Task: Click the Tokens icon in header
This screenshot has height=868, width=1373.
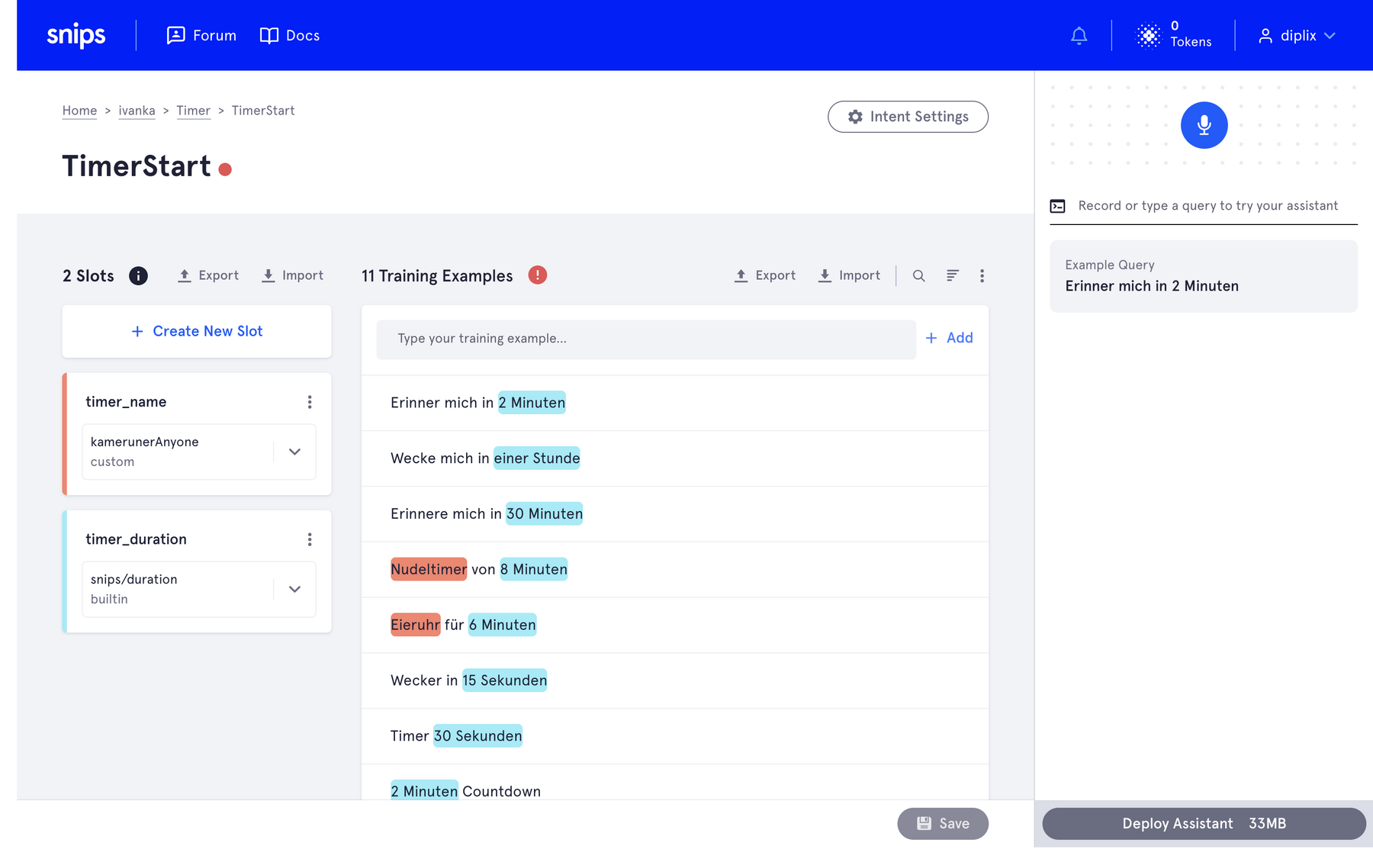Action: pos(1149,36)
